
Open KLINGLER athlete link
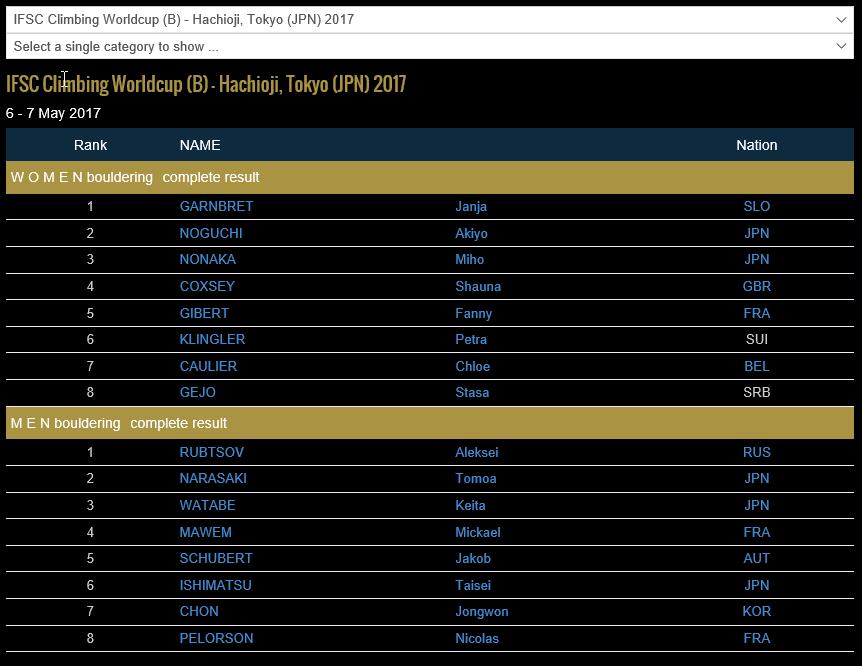tap(212, 339)
